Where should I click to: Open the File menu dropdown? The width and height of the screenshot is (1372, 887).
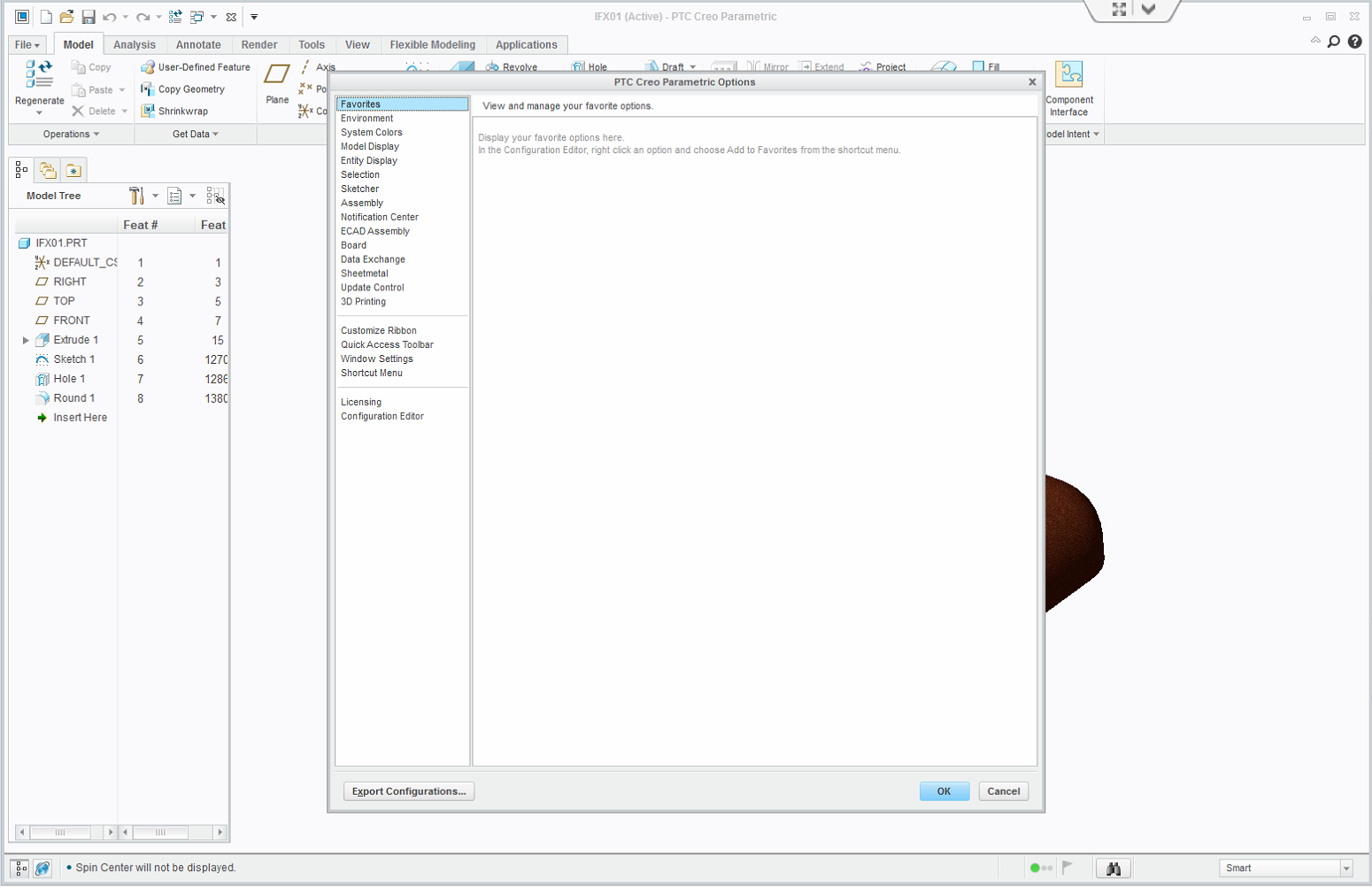[x=27, y=45]
